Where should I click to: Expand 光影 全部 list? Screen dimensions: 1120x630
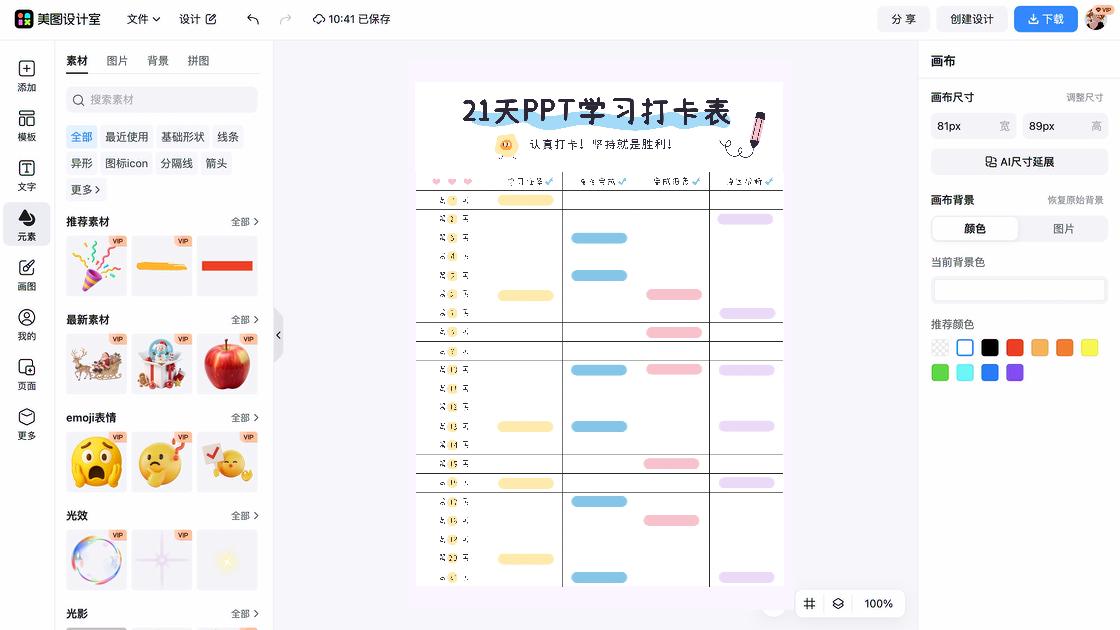coord(244,614)
